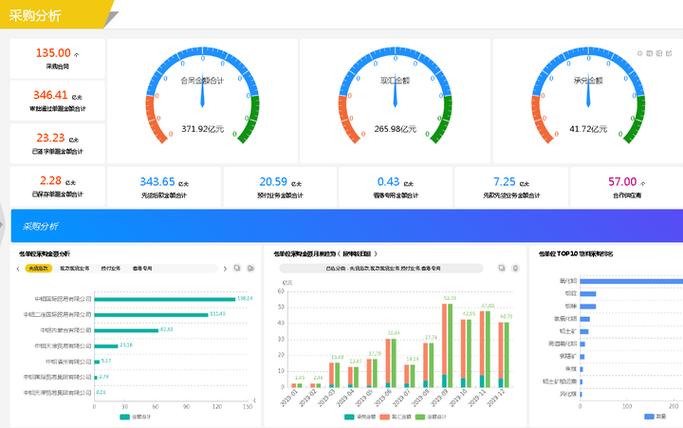Click the gauge showing 371.92亿元
The height and width of the screenshot is (428, 683).
click(x=202, y=96)
